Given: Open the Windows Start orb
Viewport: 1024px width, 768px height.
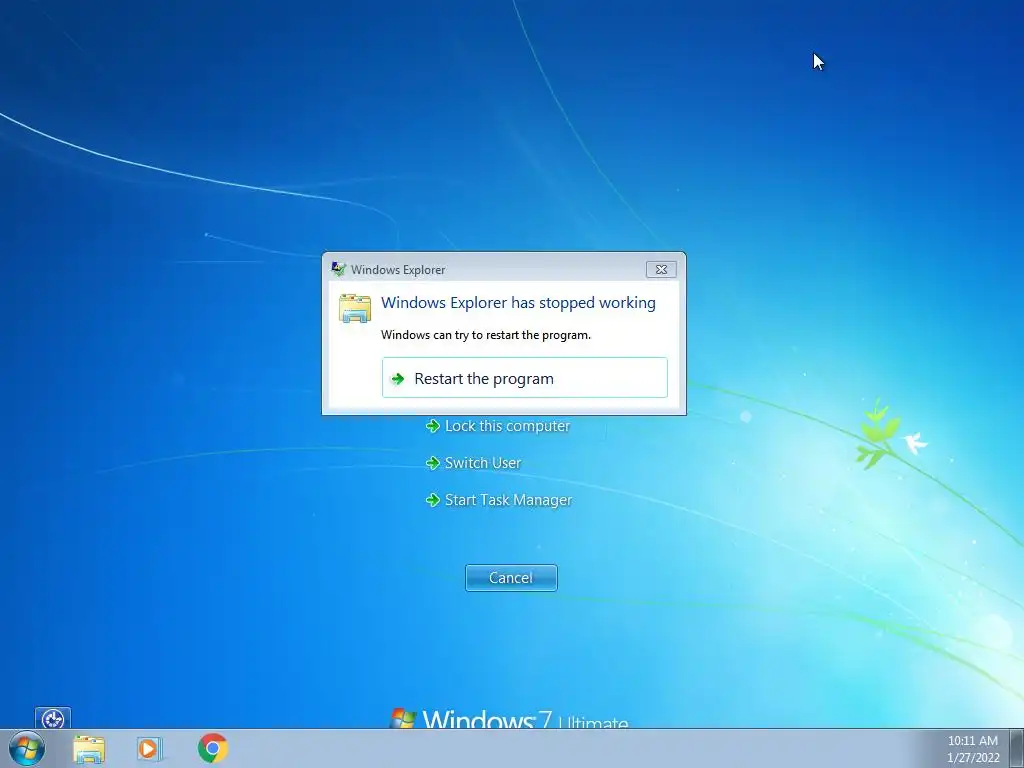Looking at the screenshot, I should 27,748.
